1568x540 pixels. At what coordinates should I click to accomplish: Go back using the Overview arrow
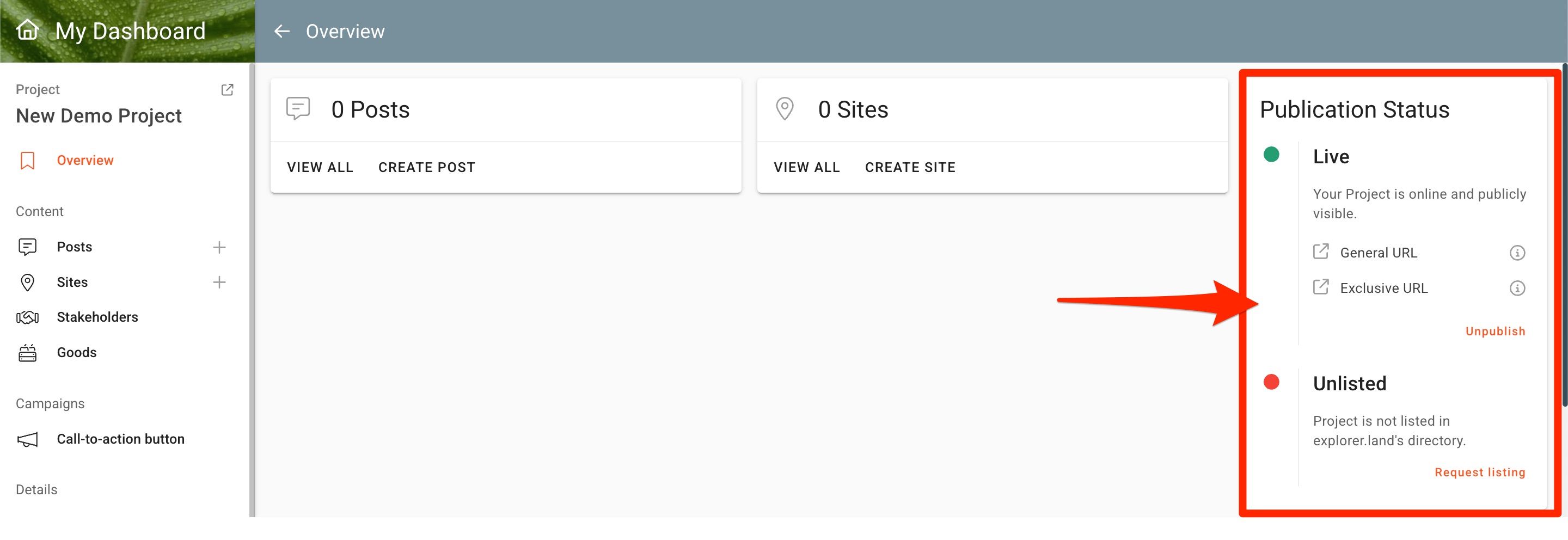pos(282,31)
